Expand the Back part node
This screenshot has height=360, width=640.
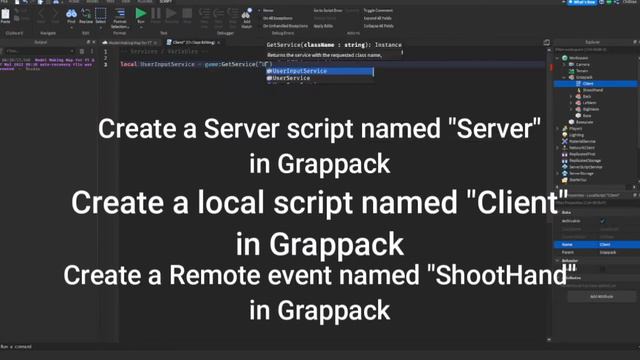click(x=571, y=96)
